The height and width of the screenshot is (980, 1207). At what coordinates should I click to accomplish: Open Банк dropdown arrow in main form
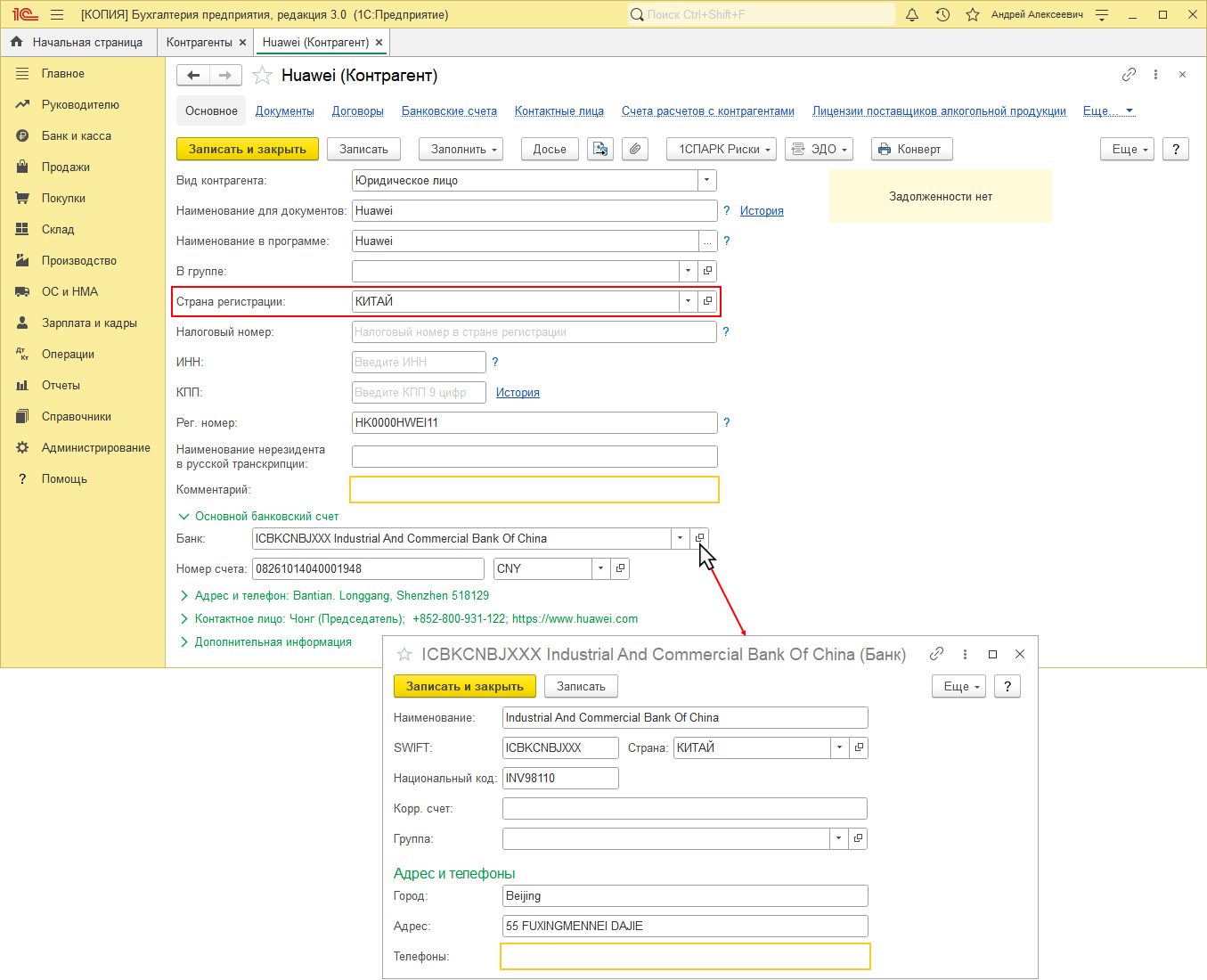tap(681, 538)
